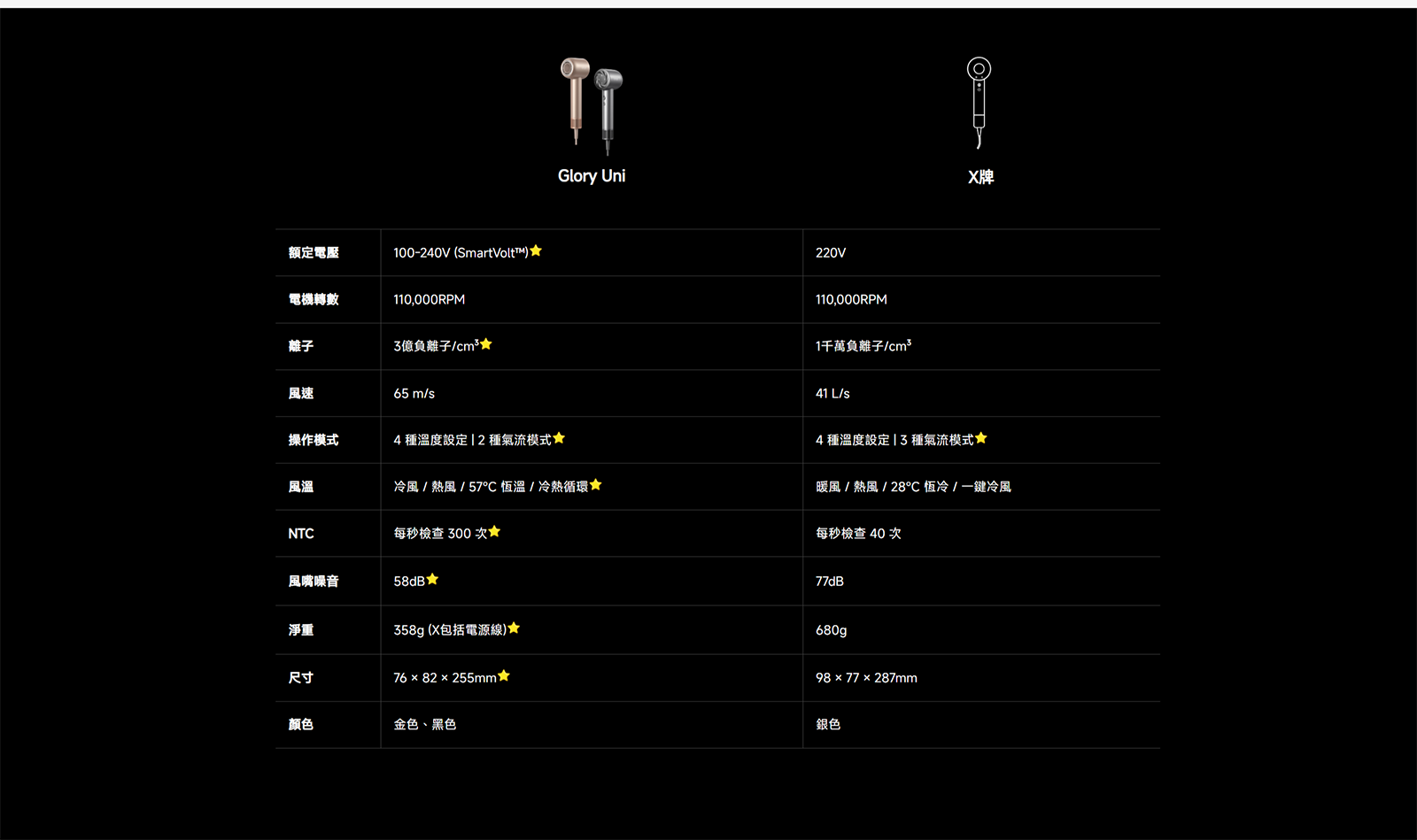The image size is (1417, 840).
Task: Click the X牌 hair dryer outline image
Action: coord(979,103)
